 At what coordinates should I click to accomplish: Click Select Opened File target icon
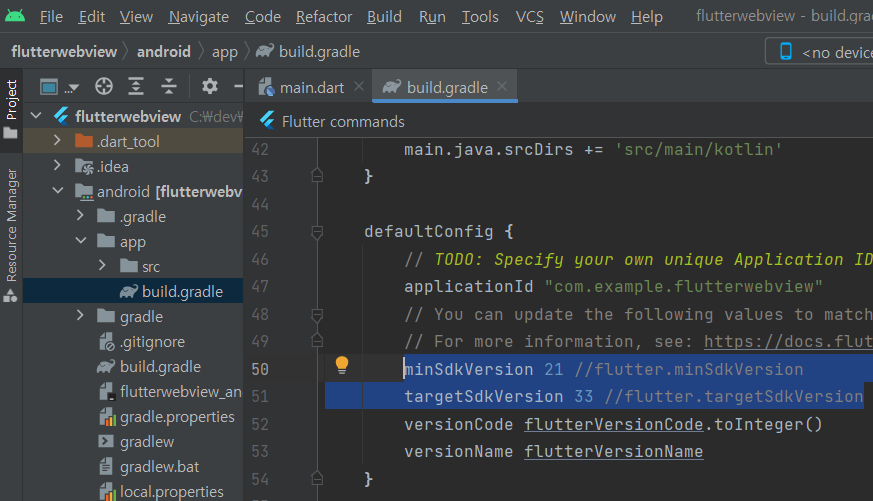(x=104, y=86)
